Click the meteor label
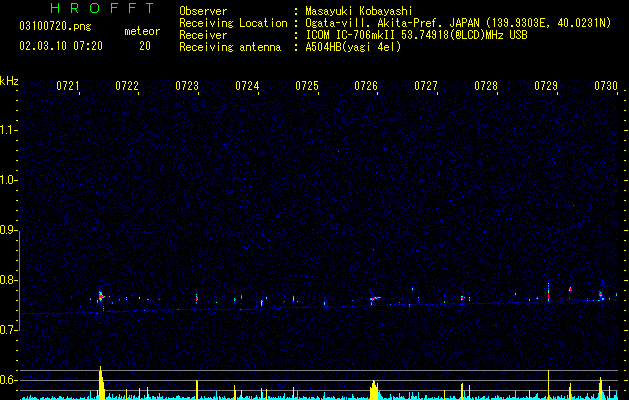 pos(142,31)
